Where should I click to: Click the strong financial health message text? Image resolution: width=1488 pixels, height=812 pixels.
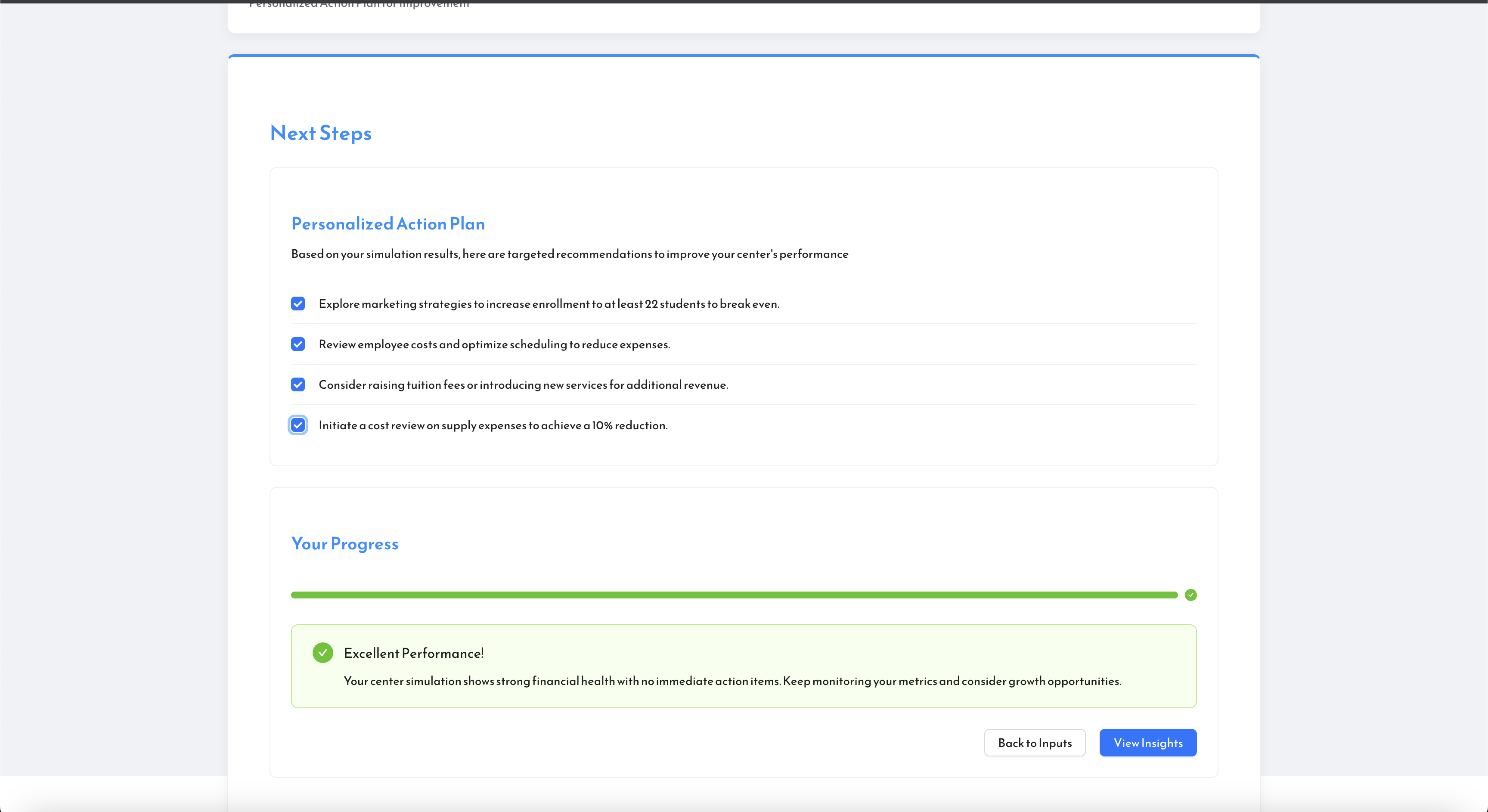732,681
